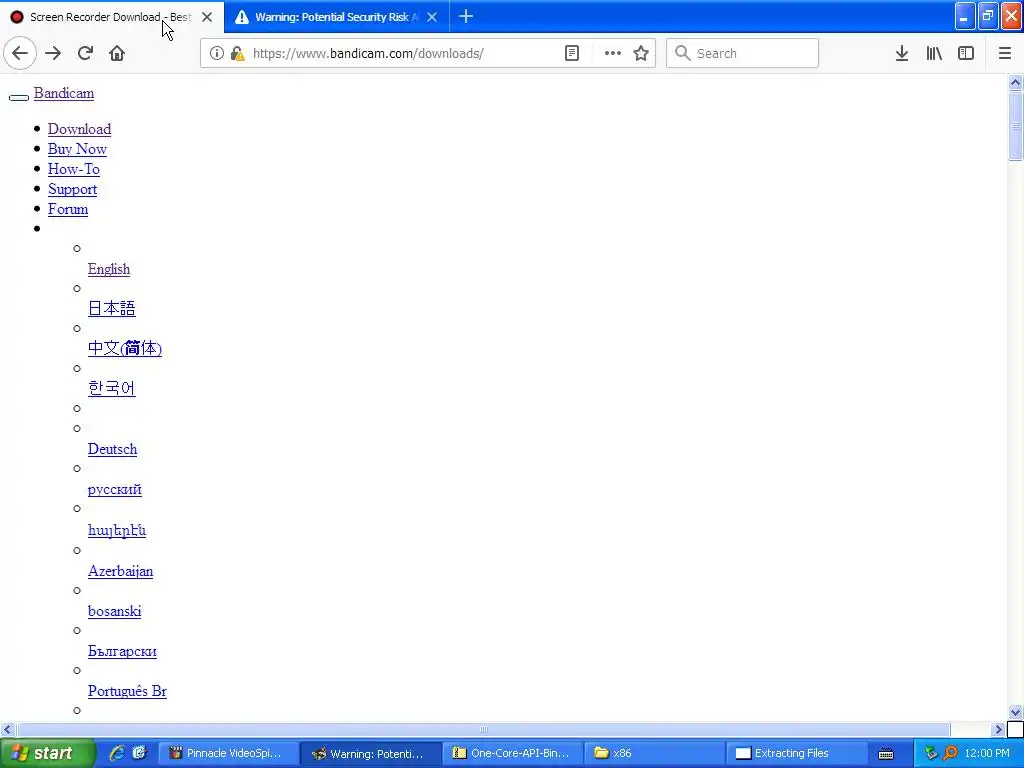Image resolution: width=1024 pixels, height=768 pixels.
Task: Open the How-To link
Action: [x=74, y=169]
